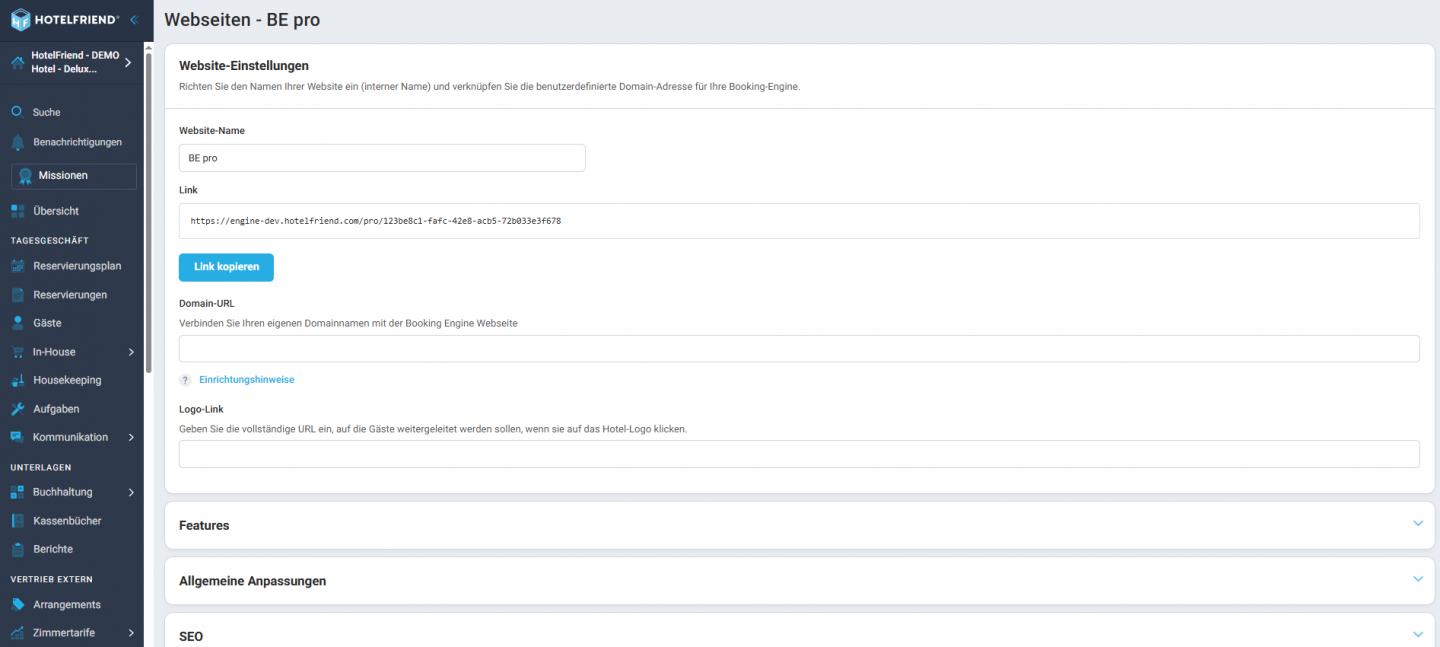
Task: Click the Housekeeping icon in sidebar
Action: [17, 380]
